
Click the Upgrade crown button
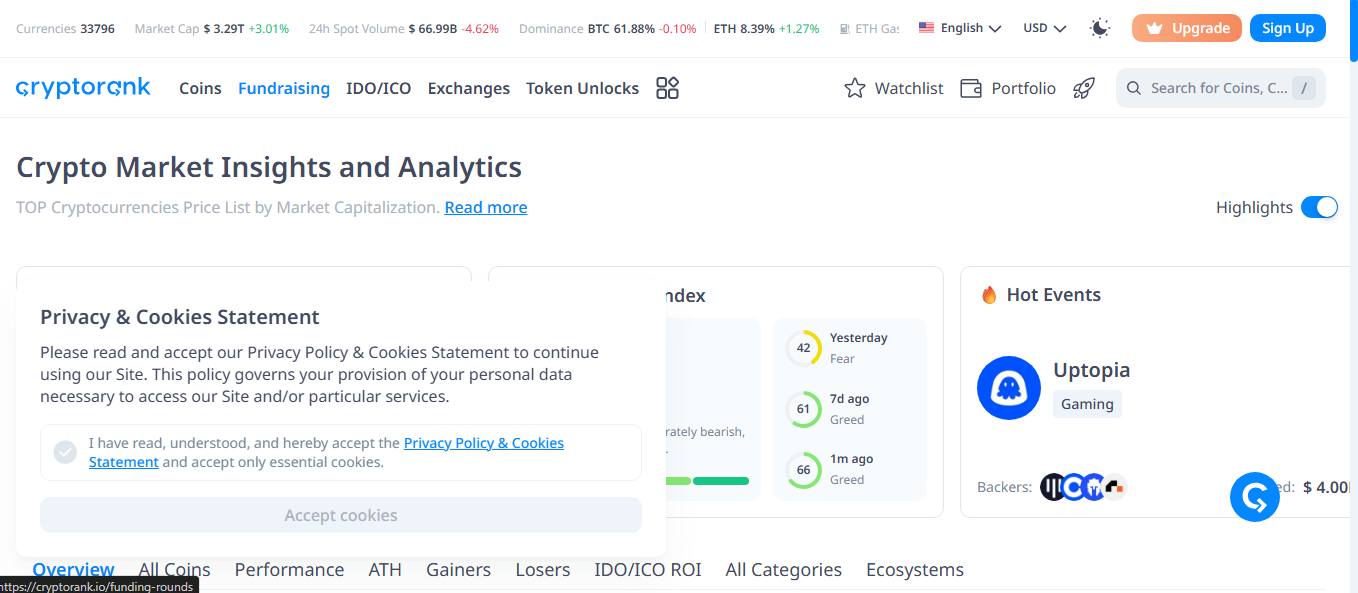coord(1187,28)
